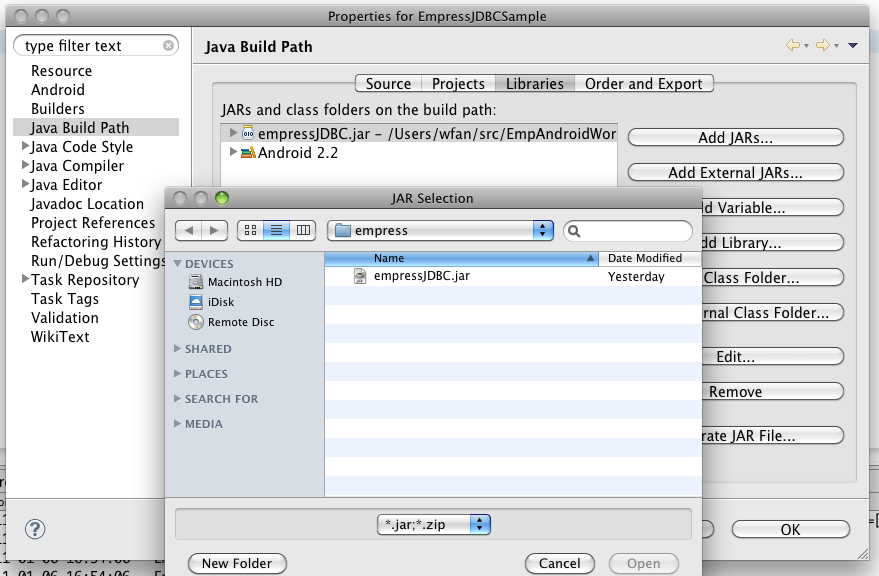Expand Java Compiler tree node
This screenshot has height=576, width=879.
[x=25, y=165]
